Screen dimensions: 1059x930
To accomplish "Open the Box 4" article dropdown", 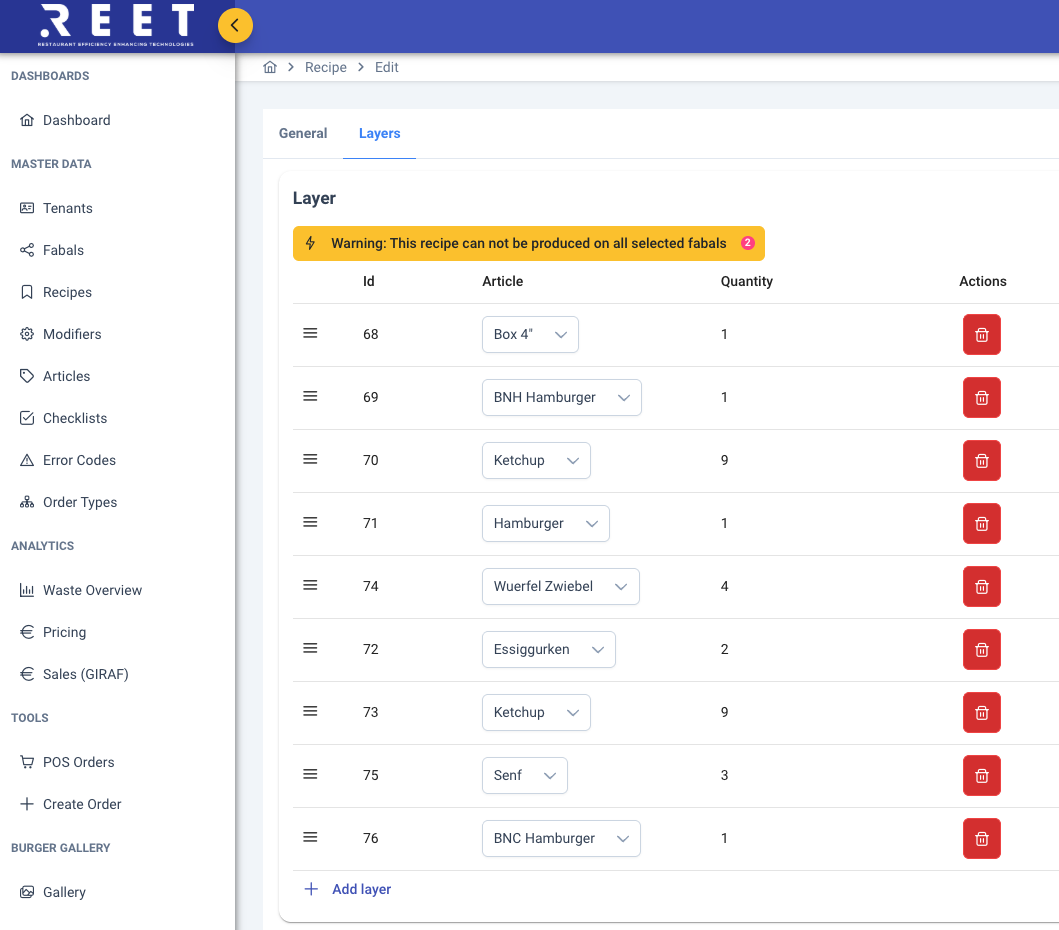I will 530,335.
